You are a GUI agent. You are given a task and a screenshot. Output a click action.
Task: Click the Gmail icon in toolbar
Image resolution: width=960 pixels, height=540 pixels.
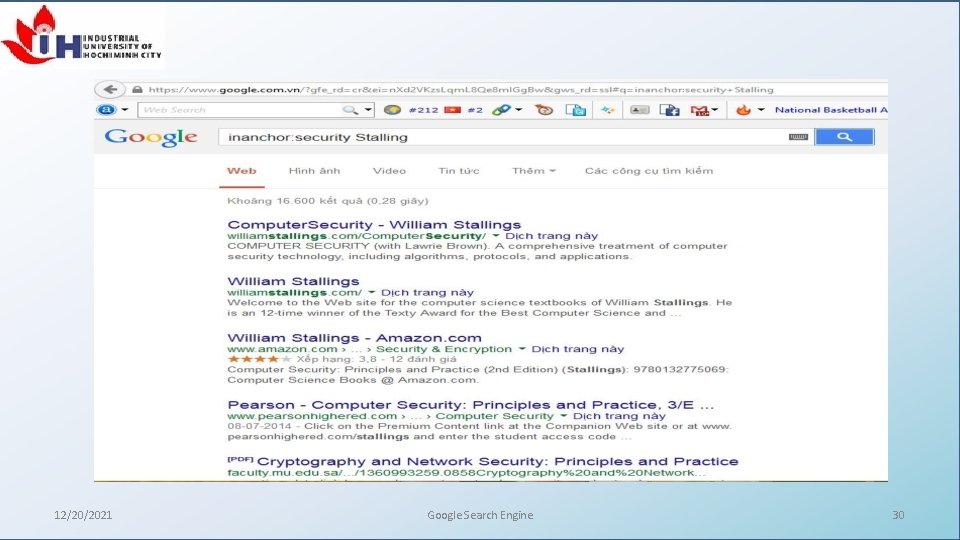pos(699,110)
